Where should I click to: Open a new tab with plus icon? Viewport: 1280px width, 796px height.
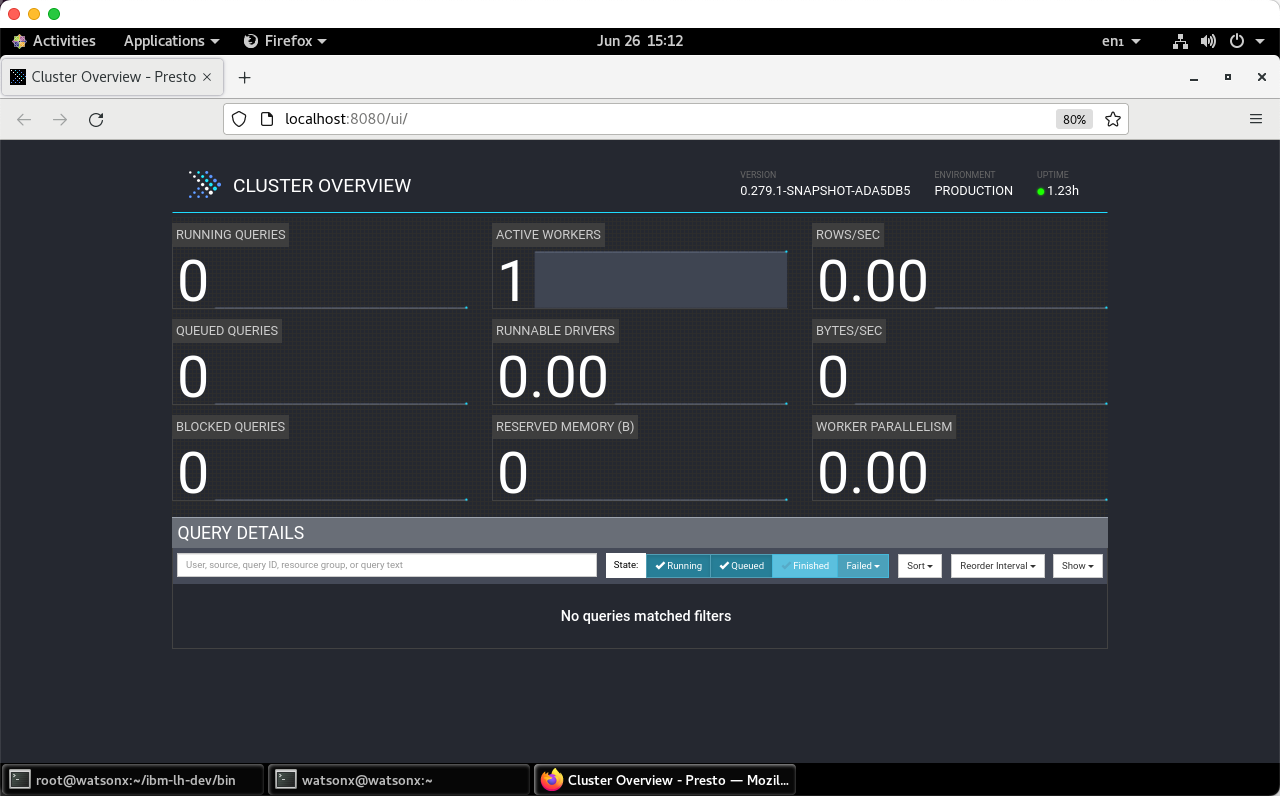pyautogui.click(x=244, y=77)
